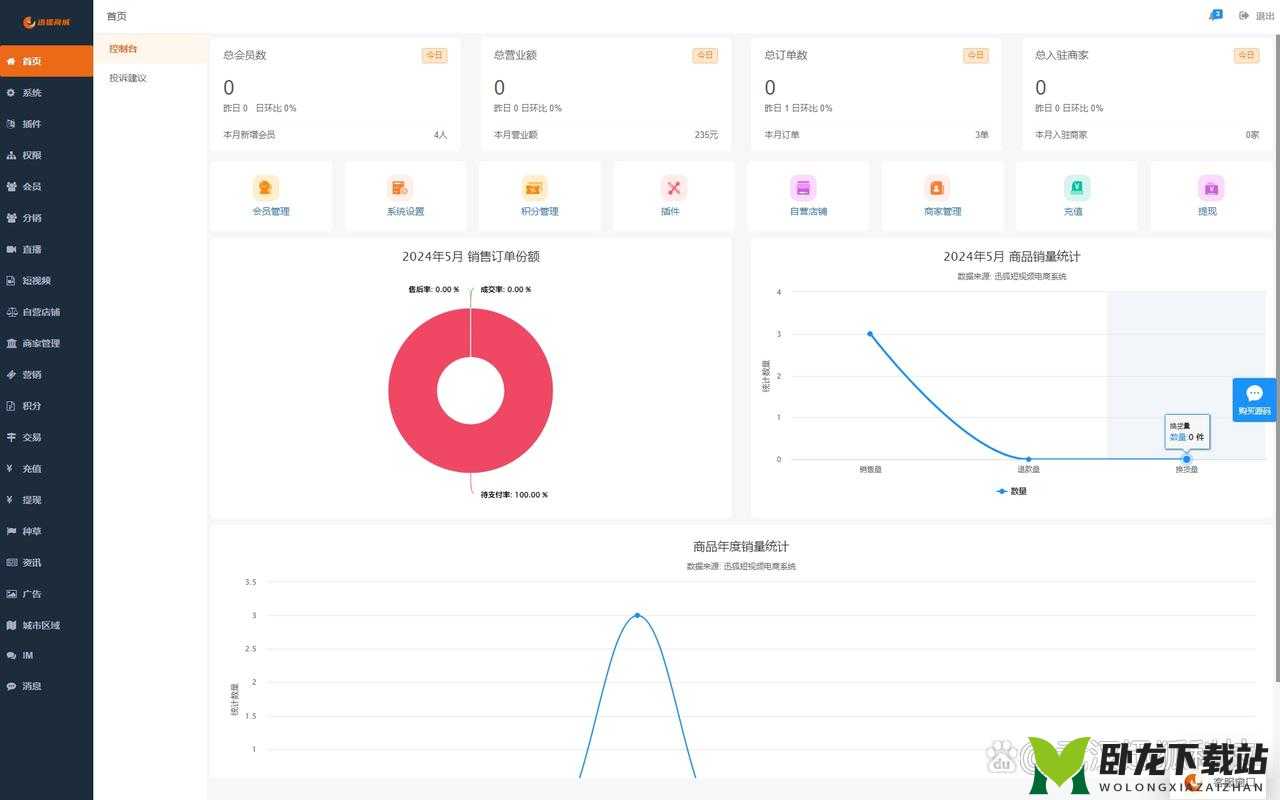Image resolution: width=1280 pixels, height=800 pixels.
Task: Open the 商家管理 shortcut card icon
Action: pyautogui.click(x=937, y=187)
